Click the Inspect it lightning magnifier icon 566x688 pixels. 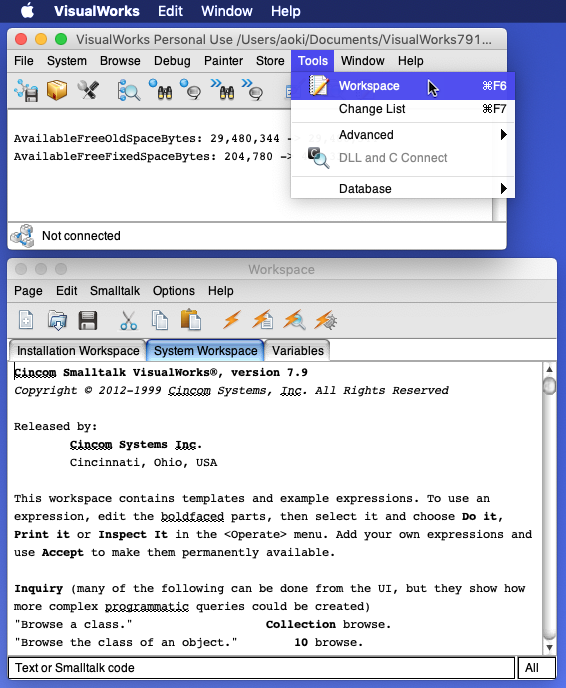tap(294, 320)
